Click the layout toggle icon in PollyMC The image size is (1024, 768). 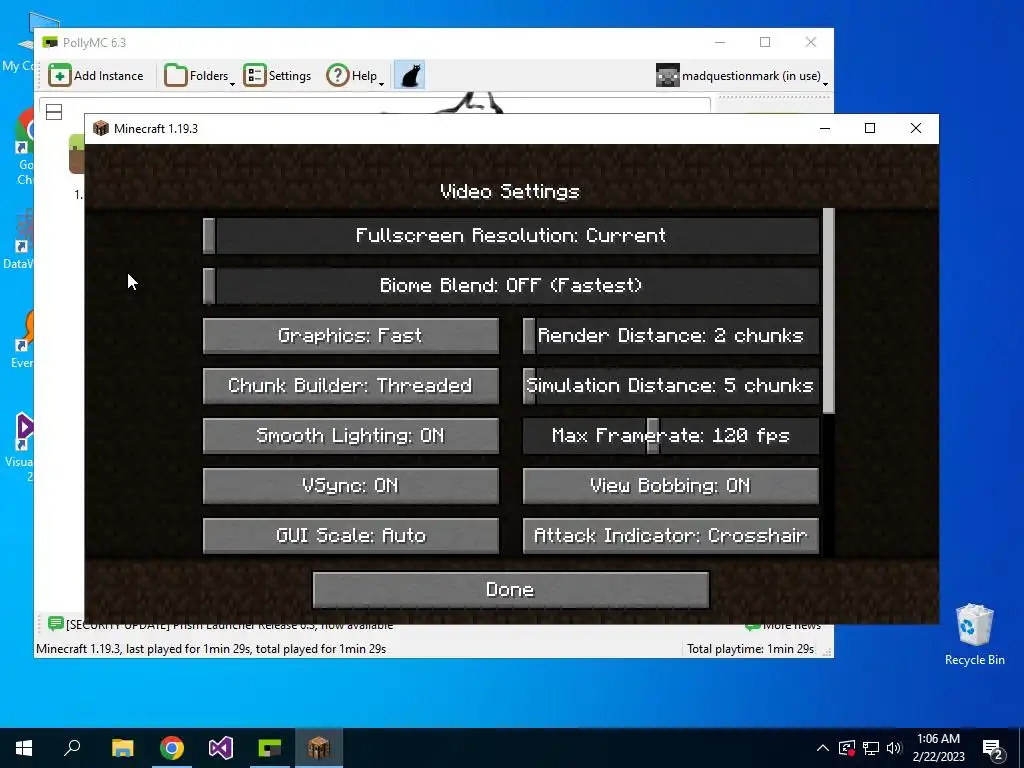tap(54, 112)
